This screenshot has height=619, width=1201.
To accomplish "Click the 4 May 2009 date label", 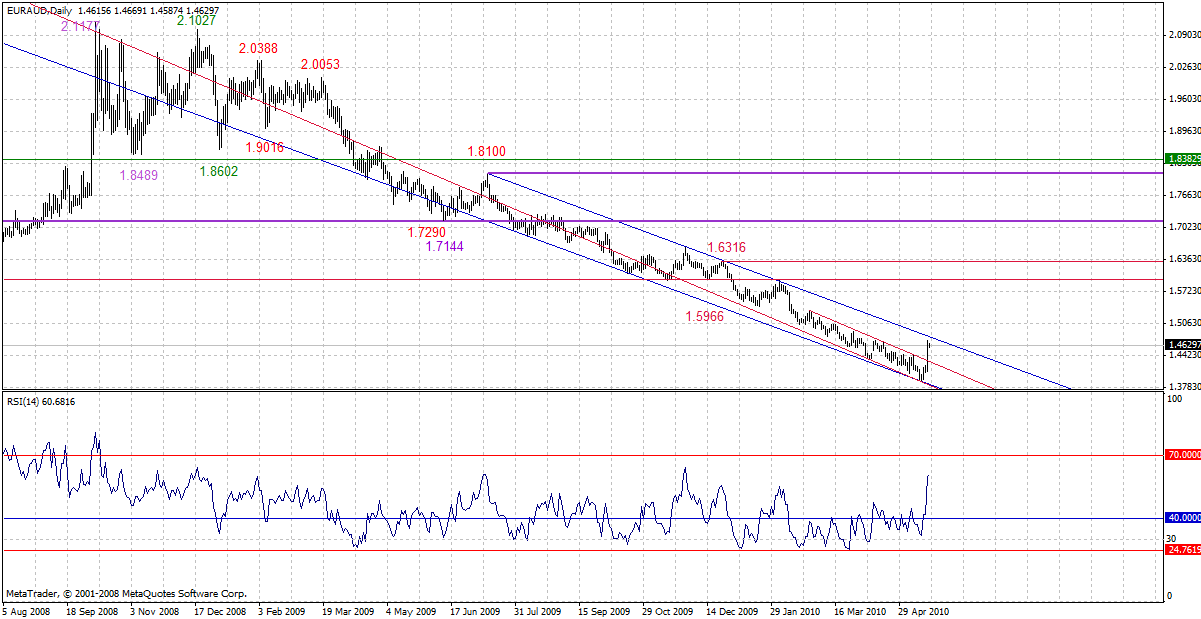I will (410, 611).
